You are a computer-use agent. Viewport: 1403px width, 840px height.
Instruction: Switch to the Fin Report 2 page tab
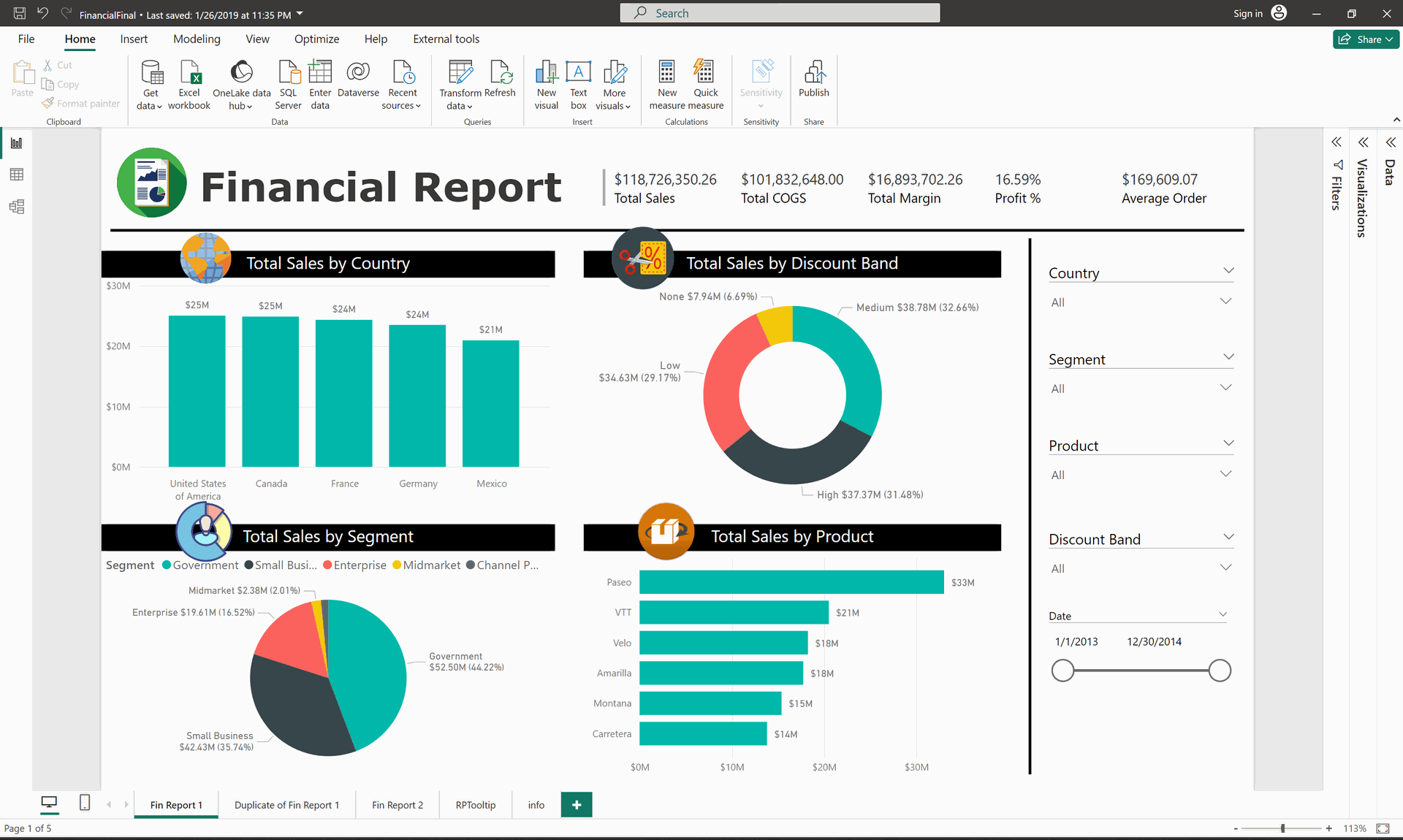(397, 805)
